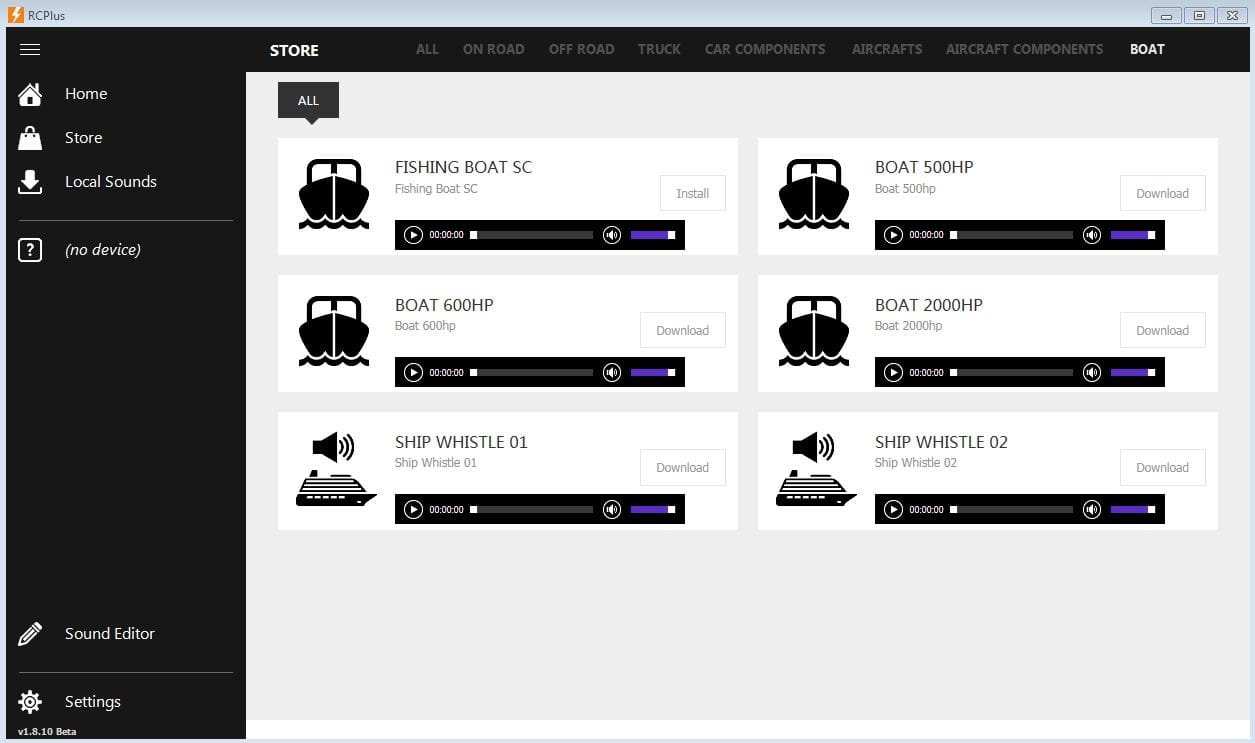Click the Home house icon in sidebar

30,94
